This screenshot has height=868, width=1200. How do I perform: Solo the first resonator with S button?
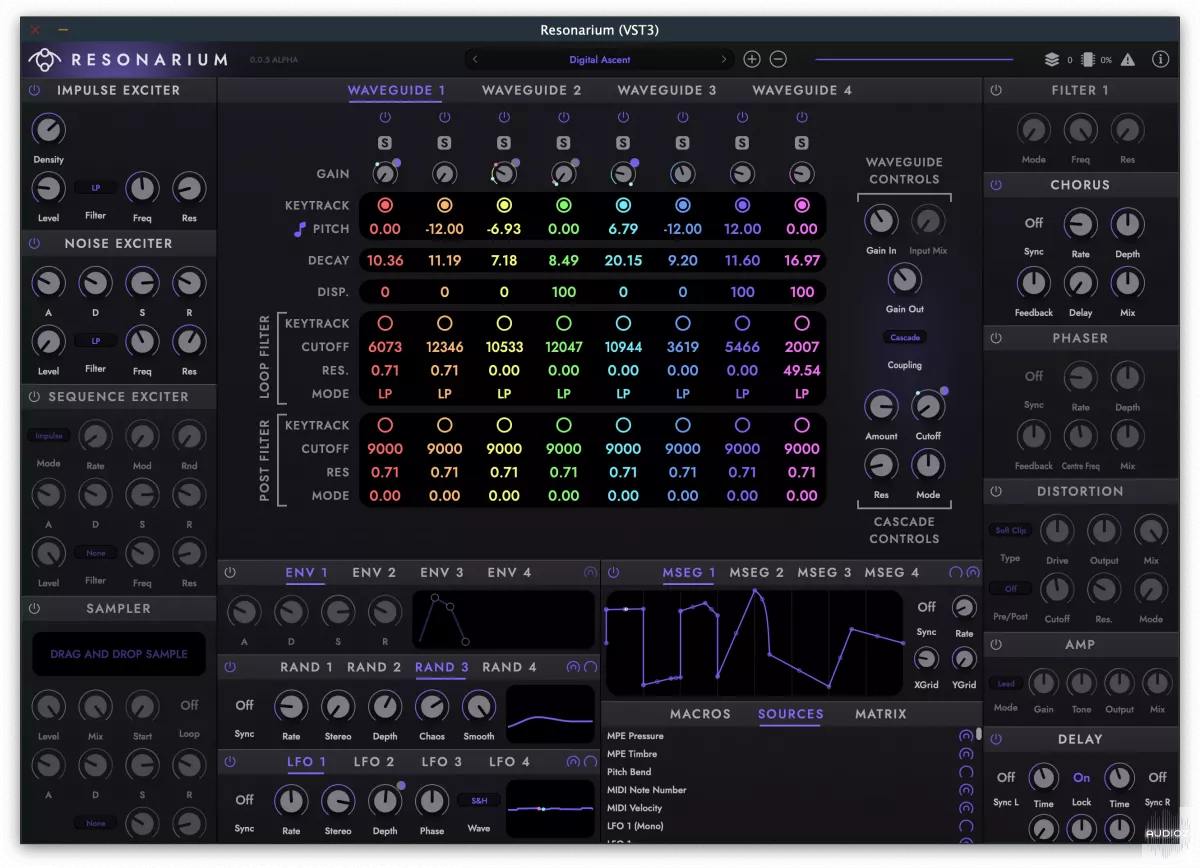[x=385, y=143]
